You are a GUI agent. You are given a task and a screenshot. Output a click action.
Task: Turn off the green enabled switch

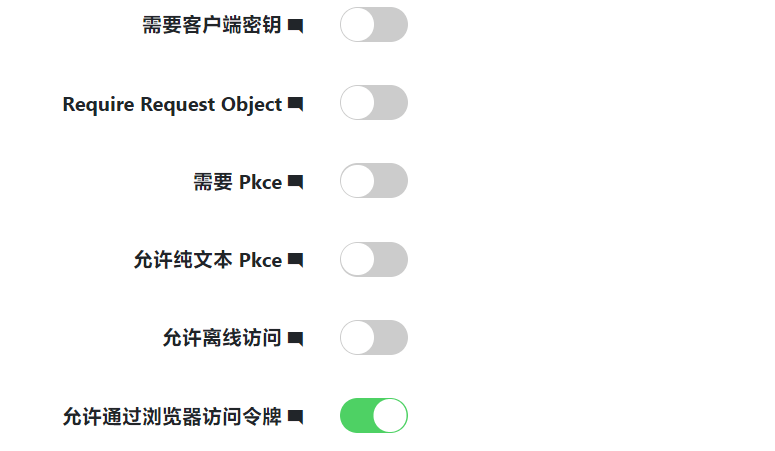coord(373,416)
